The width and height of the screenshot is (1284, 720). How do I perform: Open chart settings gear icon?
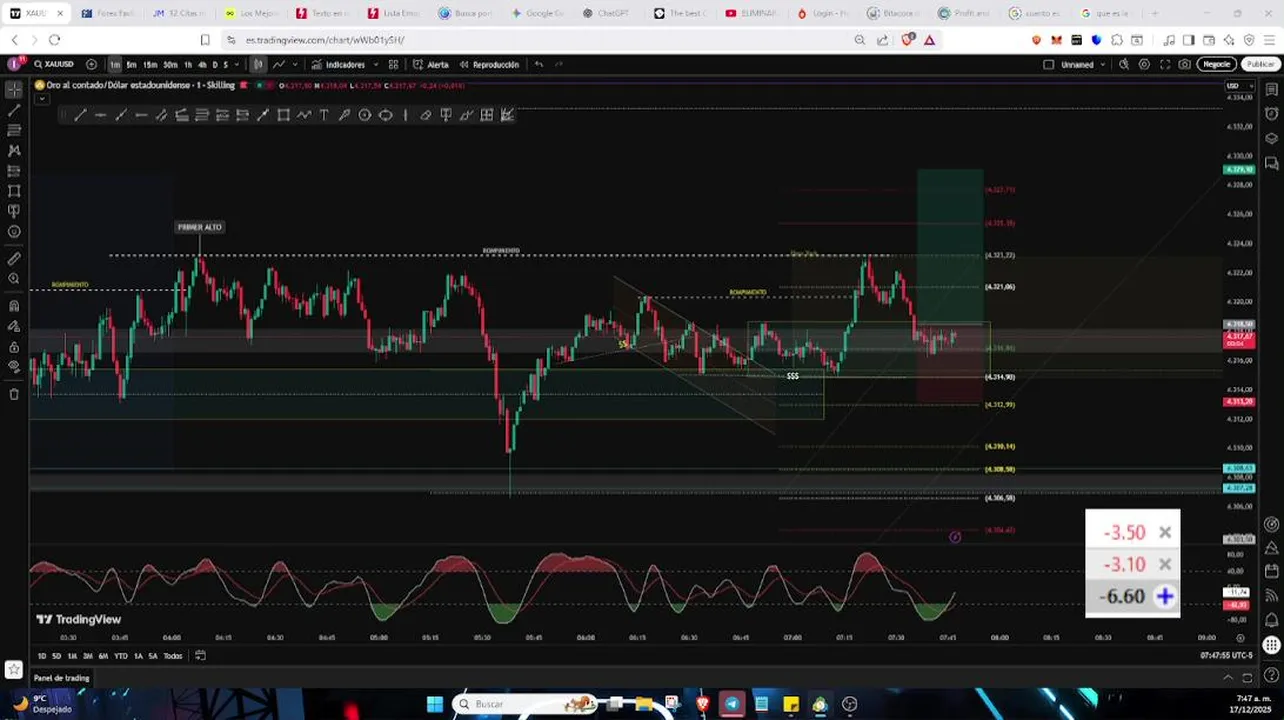1144,64
